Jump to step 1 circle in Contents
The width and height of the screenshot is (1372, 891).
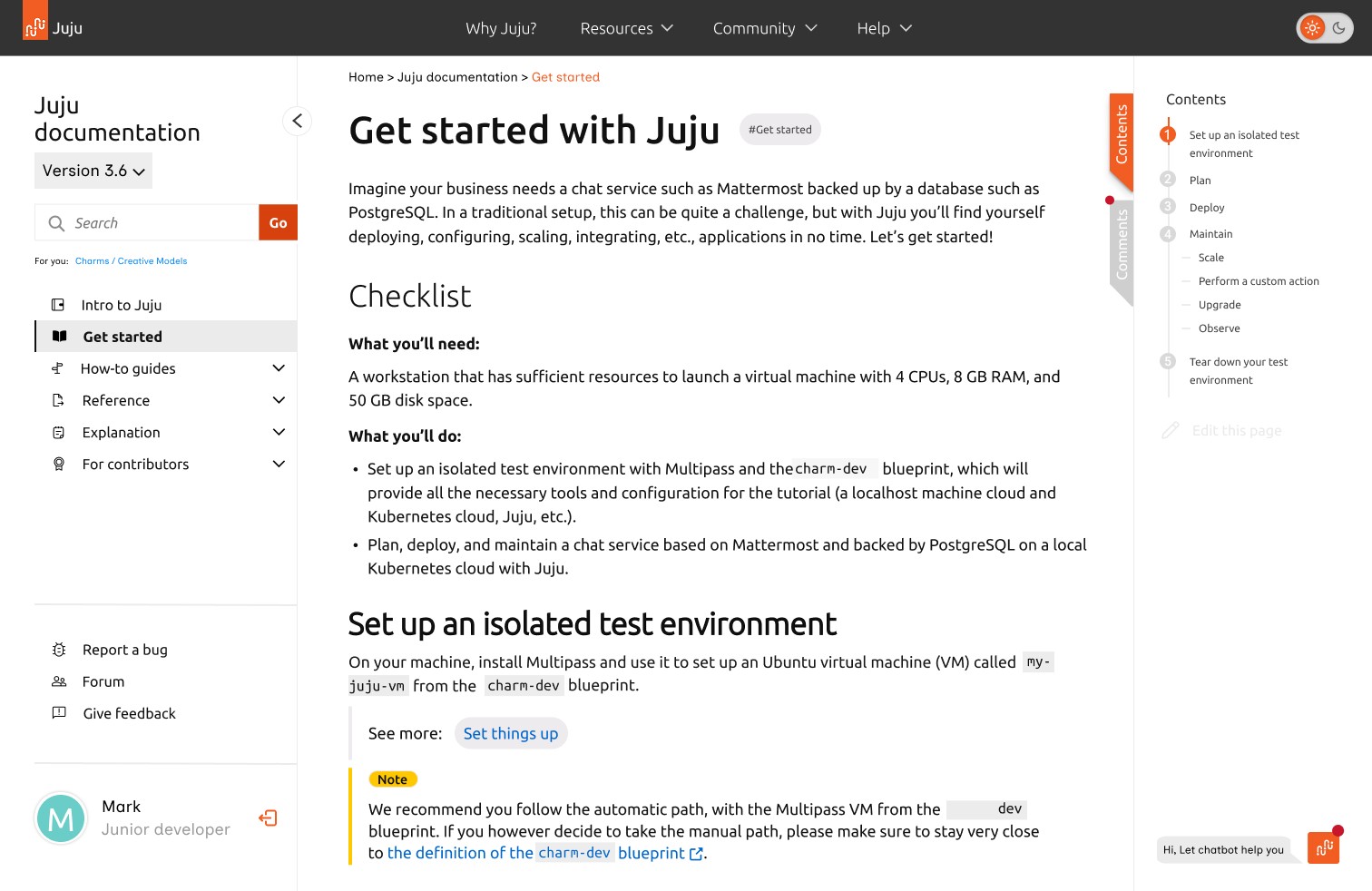pos(1168,135)
